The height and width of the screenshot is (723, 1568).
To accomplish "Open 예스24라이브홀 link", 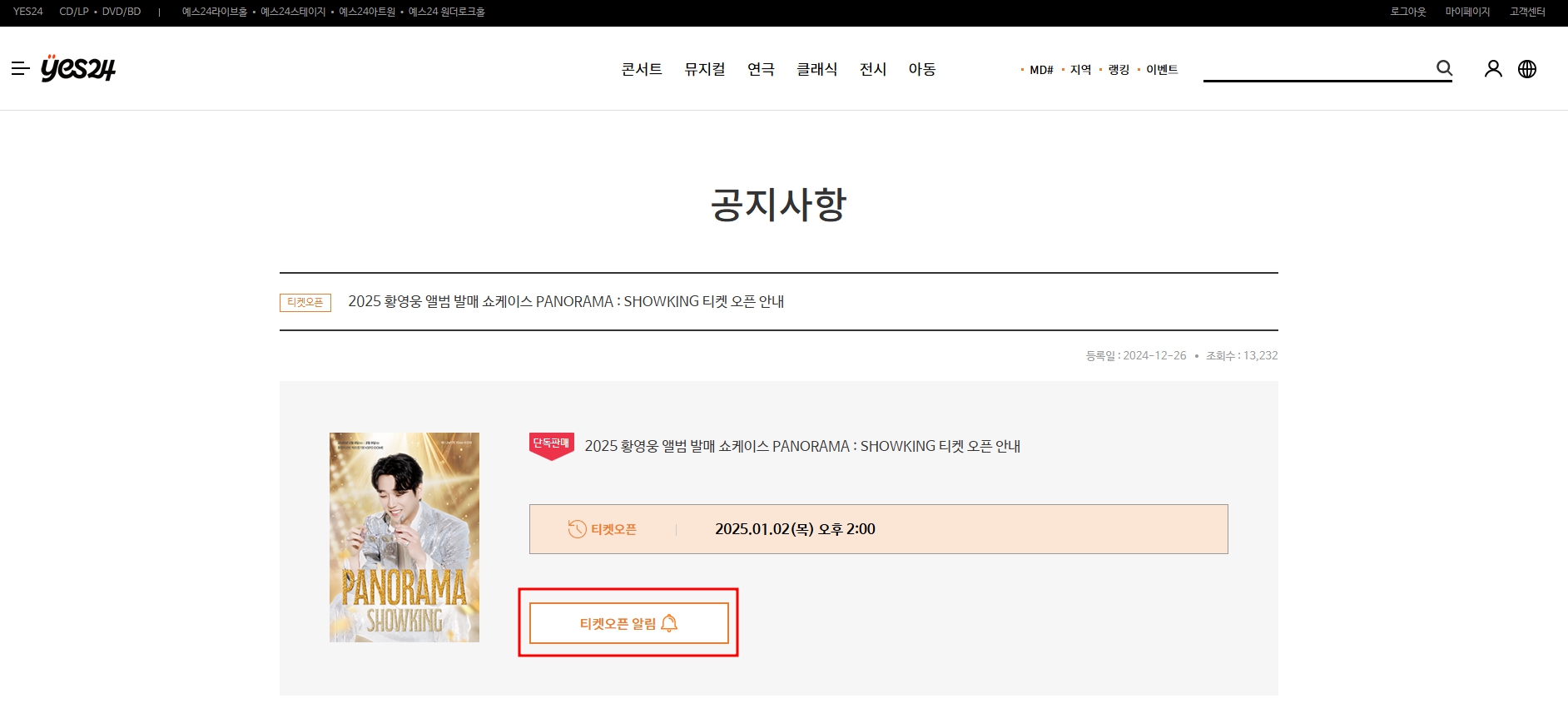I will [x=215, y=12].
